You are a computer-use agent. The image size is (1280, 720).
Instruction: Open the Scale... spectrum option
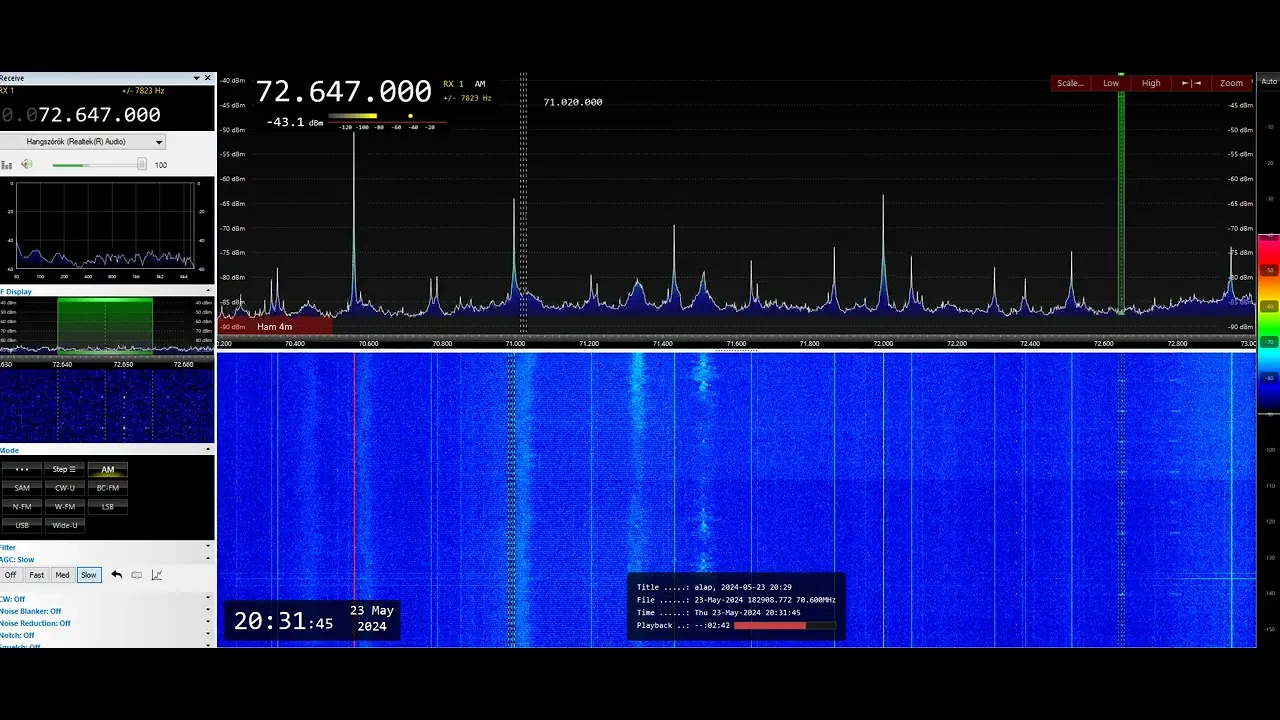tap(1070, 83)
